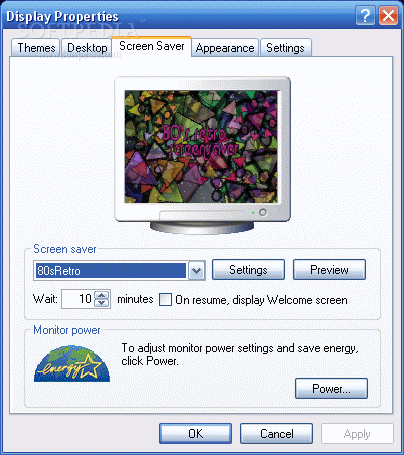
Task: Confirm with the OK button
Action: [x=195, y=434]
